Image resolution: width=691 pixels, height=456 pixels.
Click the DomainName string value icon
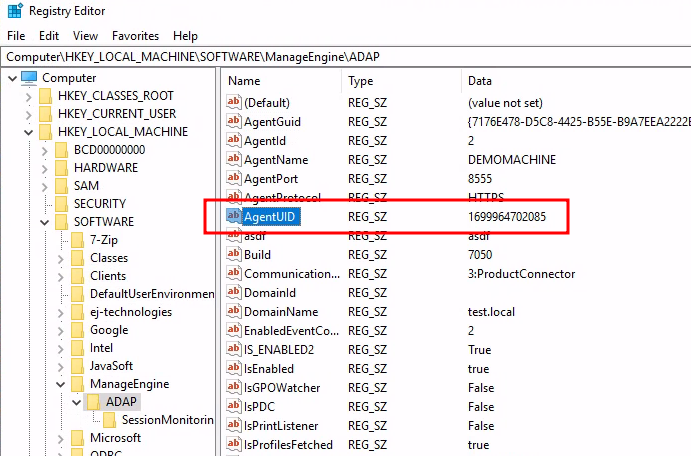coord(234,311)
